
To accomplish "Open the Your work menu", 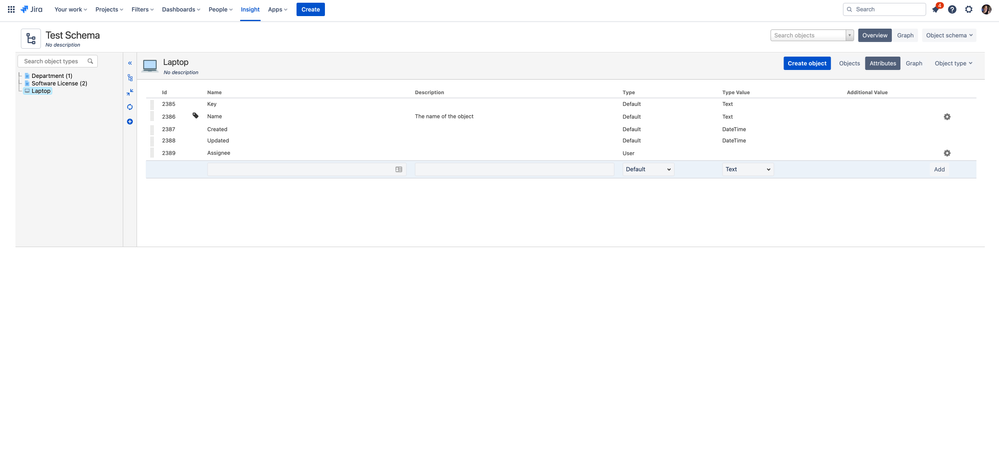I will tap(71, 10).
